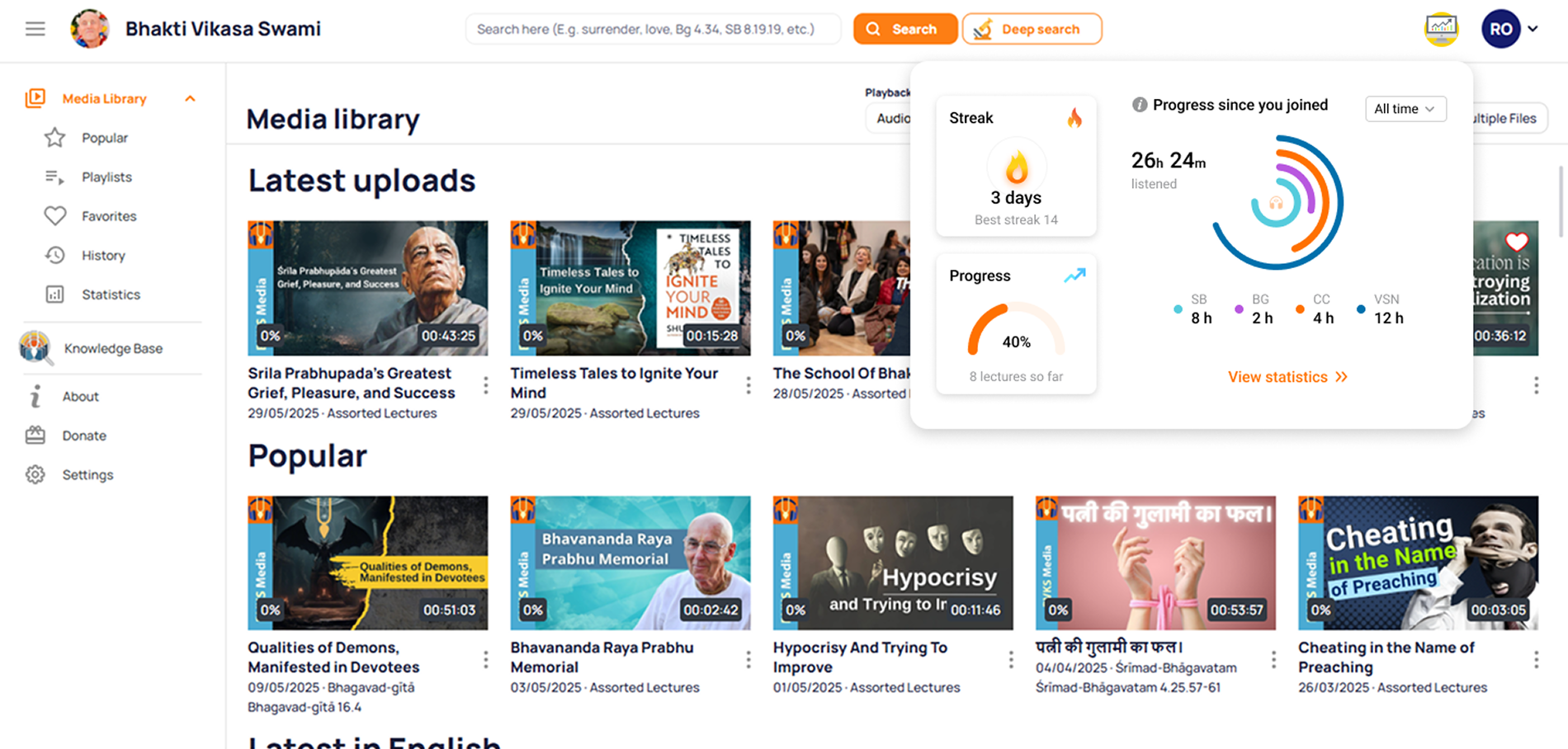Open the All time range dropdown
Screen dimensions: 1568x749
click(x=1405, y=108)
